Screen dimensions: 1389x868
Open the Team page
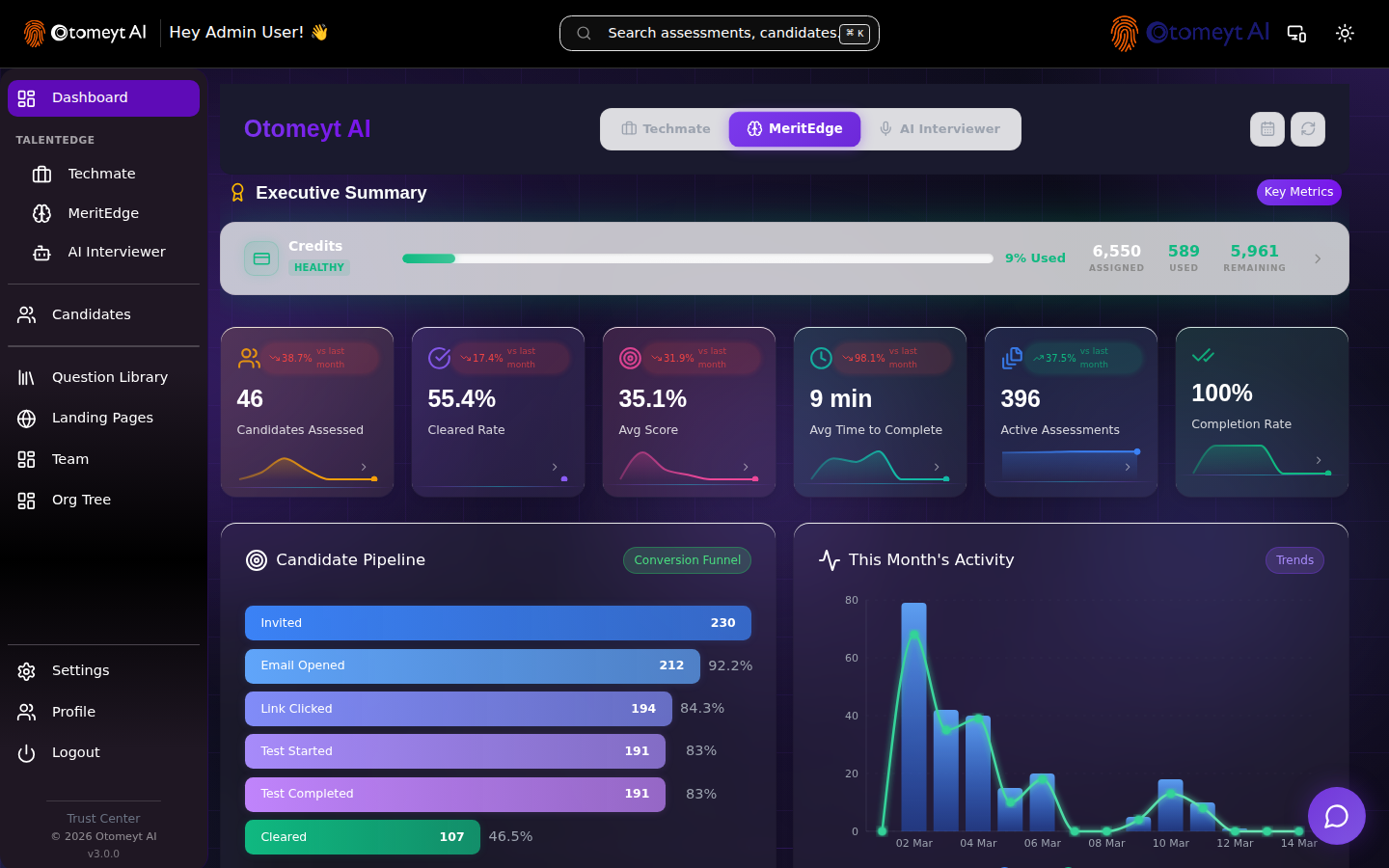coord(103,459)
